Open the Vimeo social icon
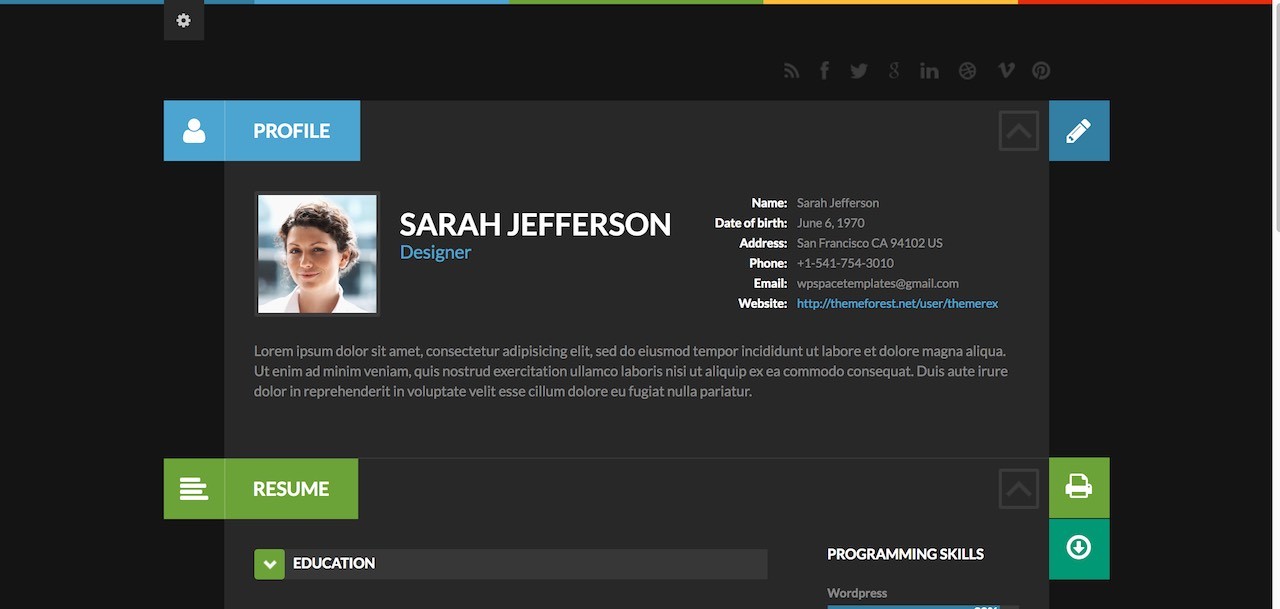 (x=1006, y=71)
